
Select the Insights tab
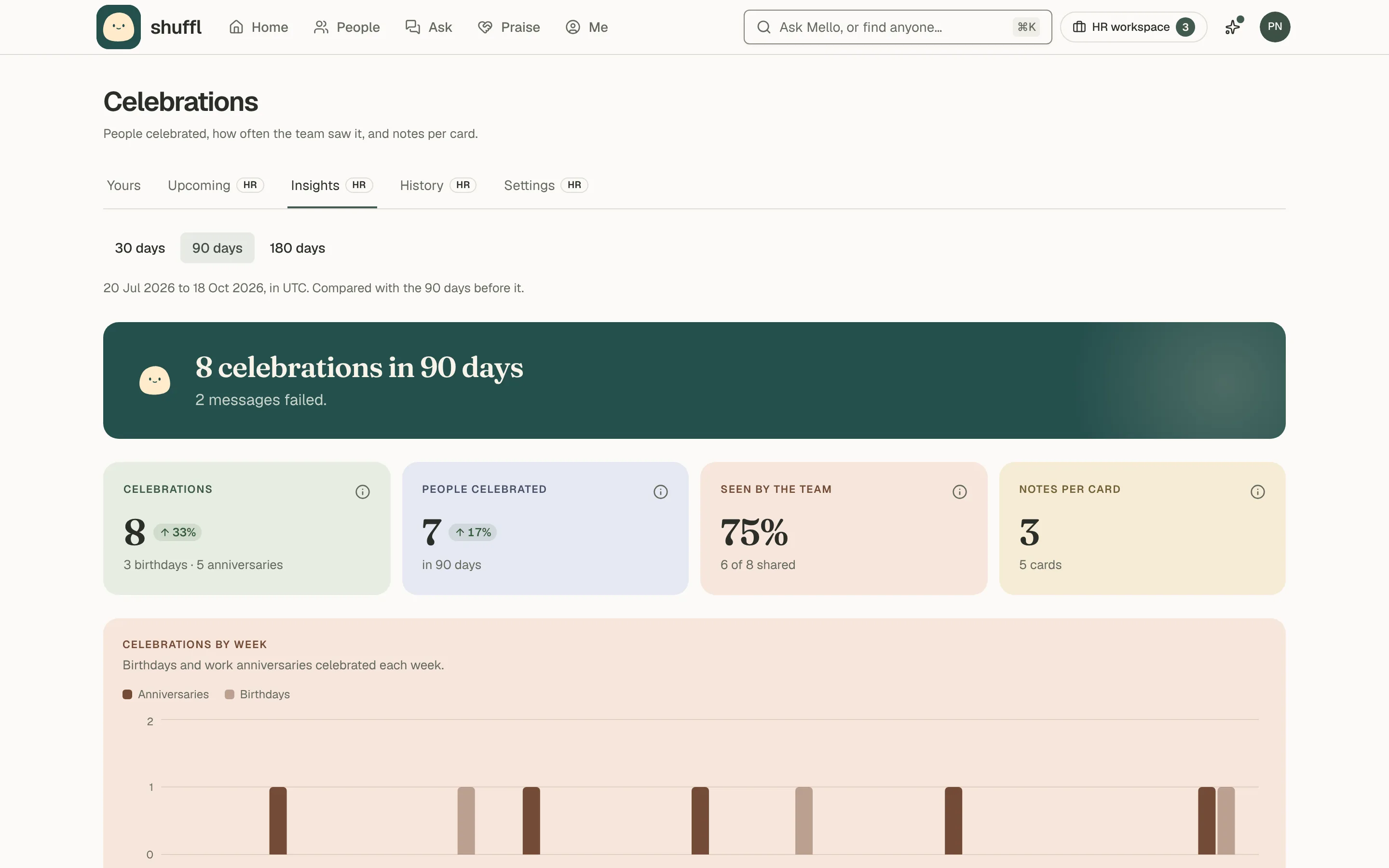[332, 186]
